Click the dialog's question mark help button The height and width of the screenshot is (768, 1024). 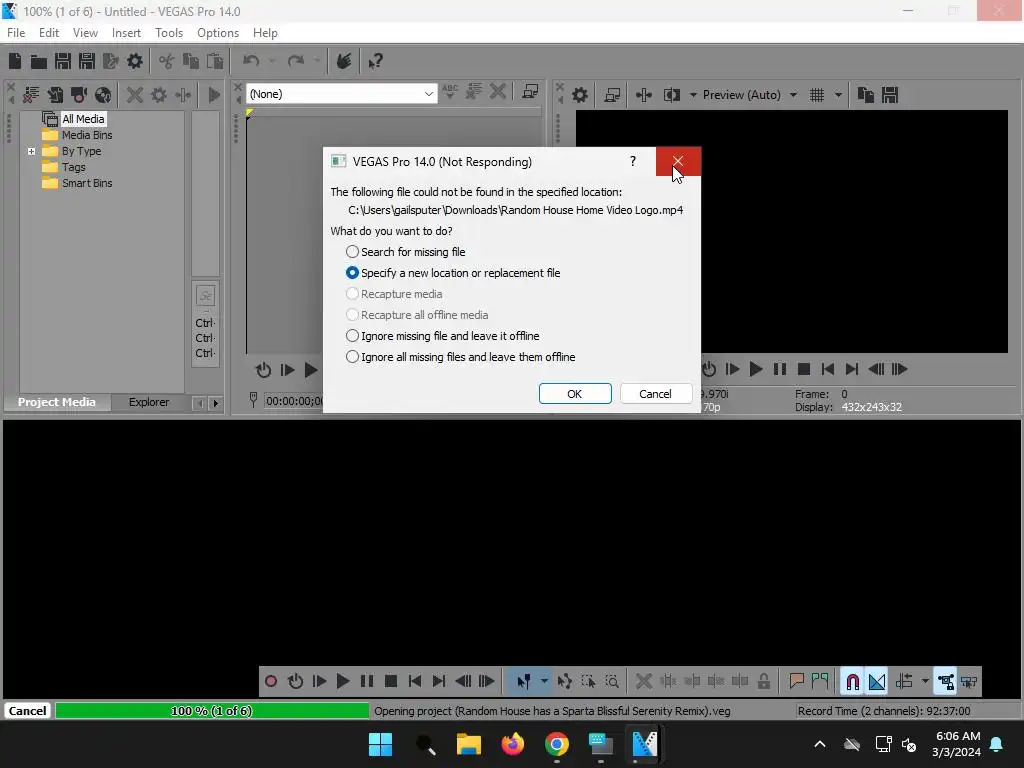pos(633,162)
